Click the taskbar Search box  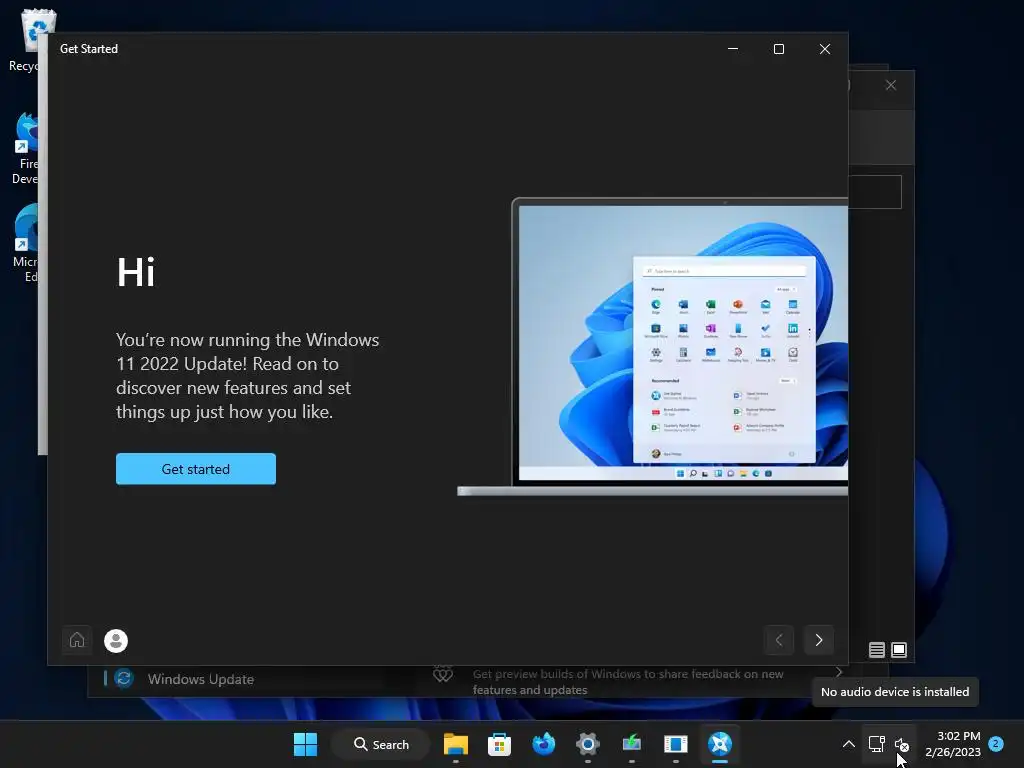point(381,744)
